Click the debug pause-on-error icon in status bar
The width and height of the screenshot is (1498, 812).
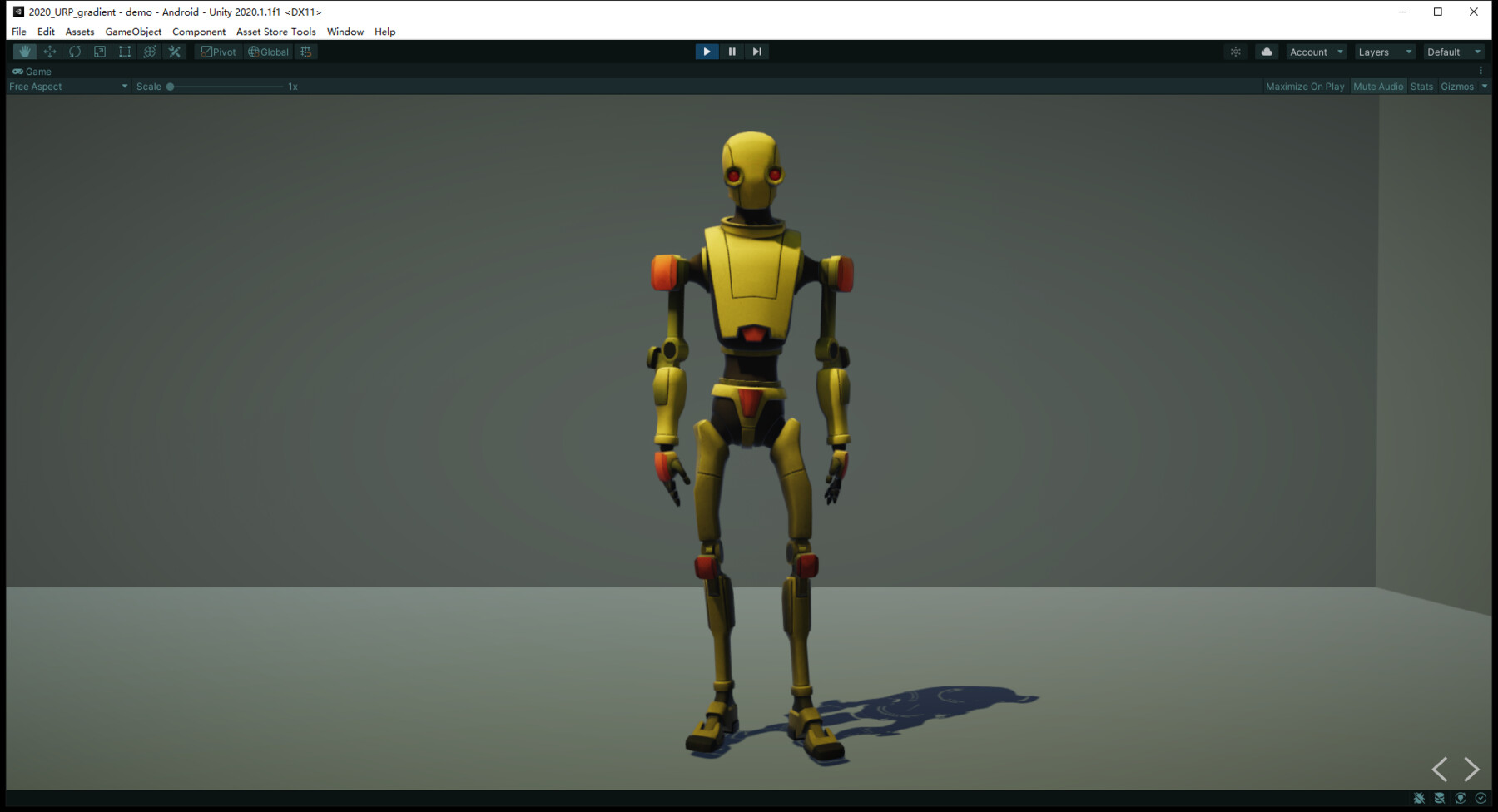(x=1418, y=799)
